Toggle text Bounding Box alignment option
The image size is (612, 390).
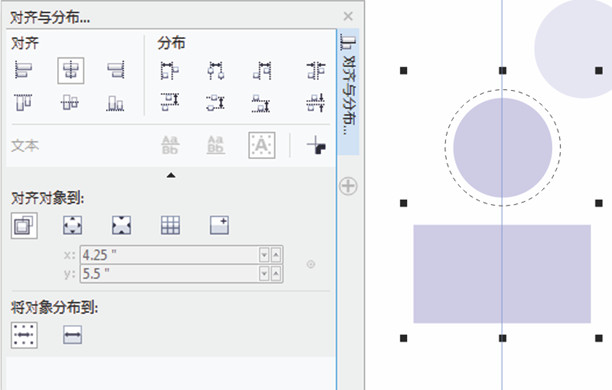[262, 145]
